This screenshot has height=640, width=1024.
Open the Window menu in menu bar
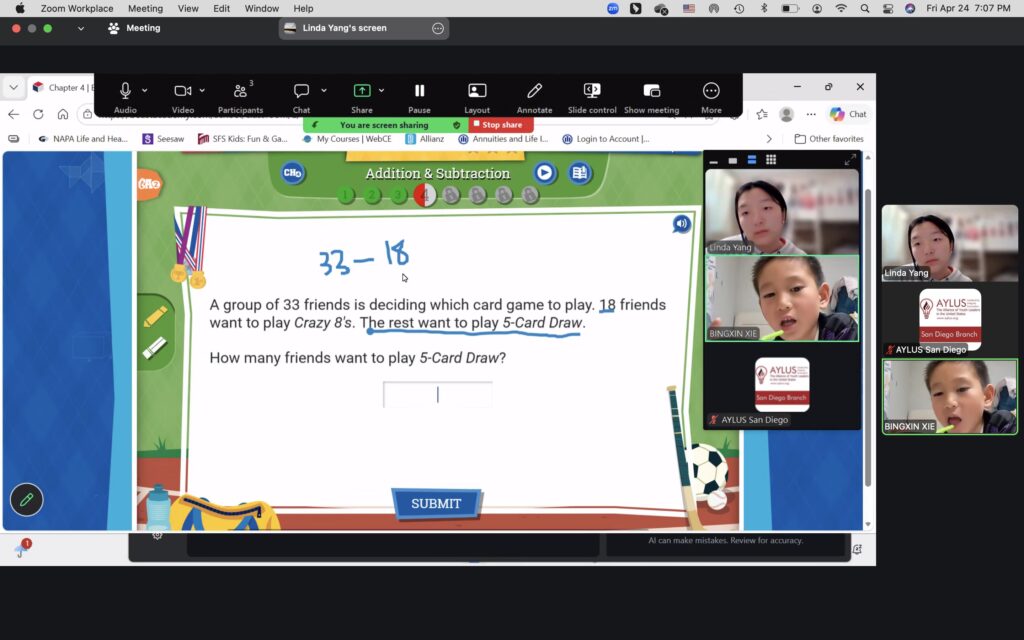point(261,8)
